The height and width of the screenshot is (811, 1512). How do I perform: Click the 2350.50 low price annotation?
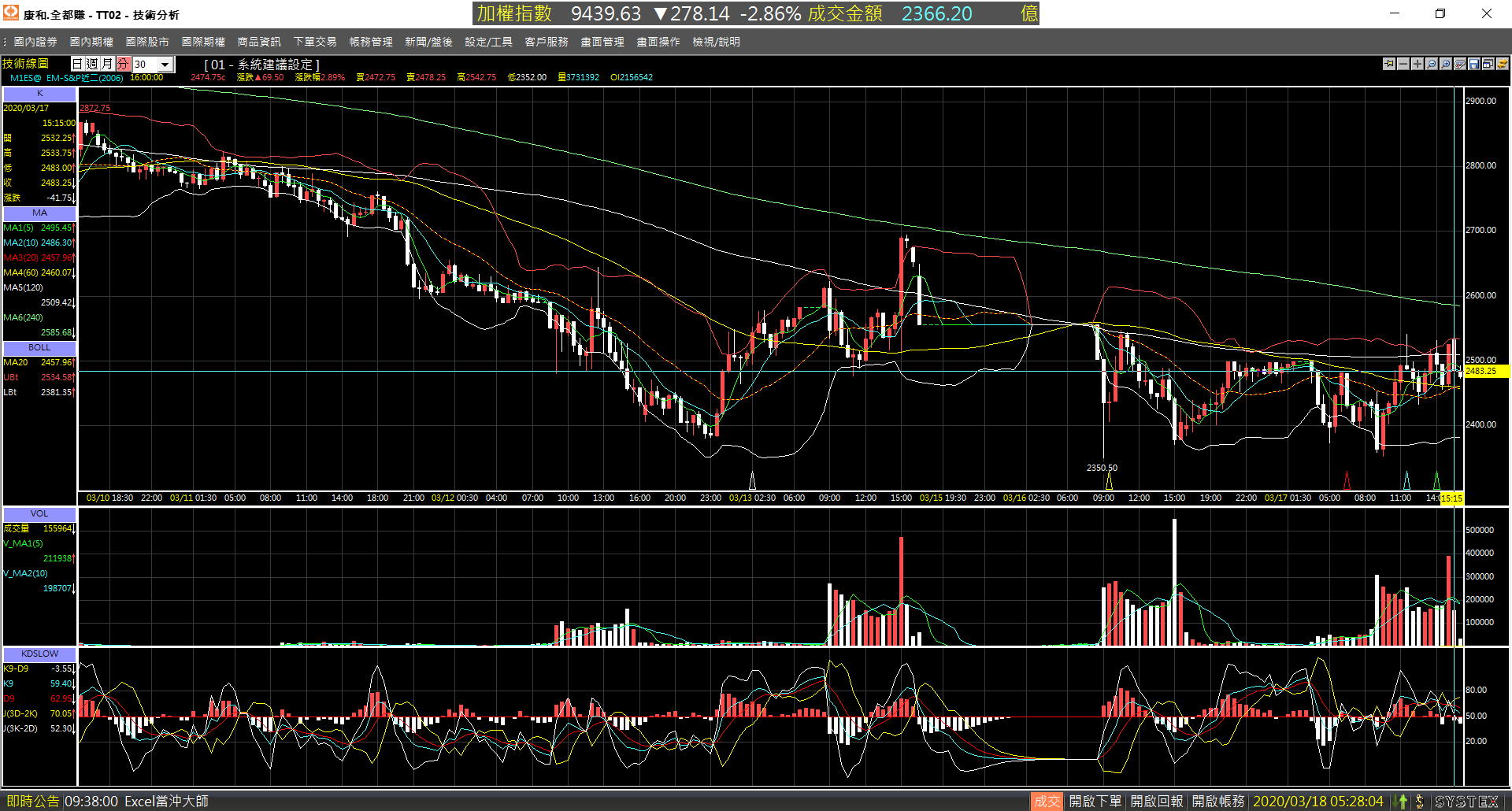click(x=1102, y=468)
